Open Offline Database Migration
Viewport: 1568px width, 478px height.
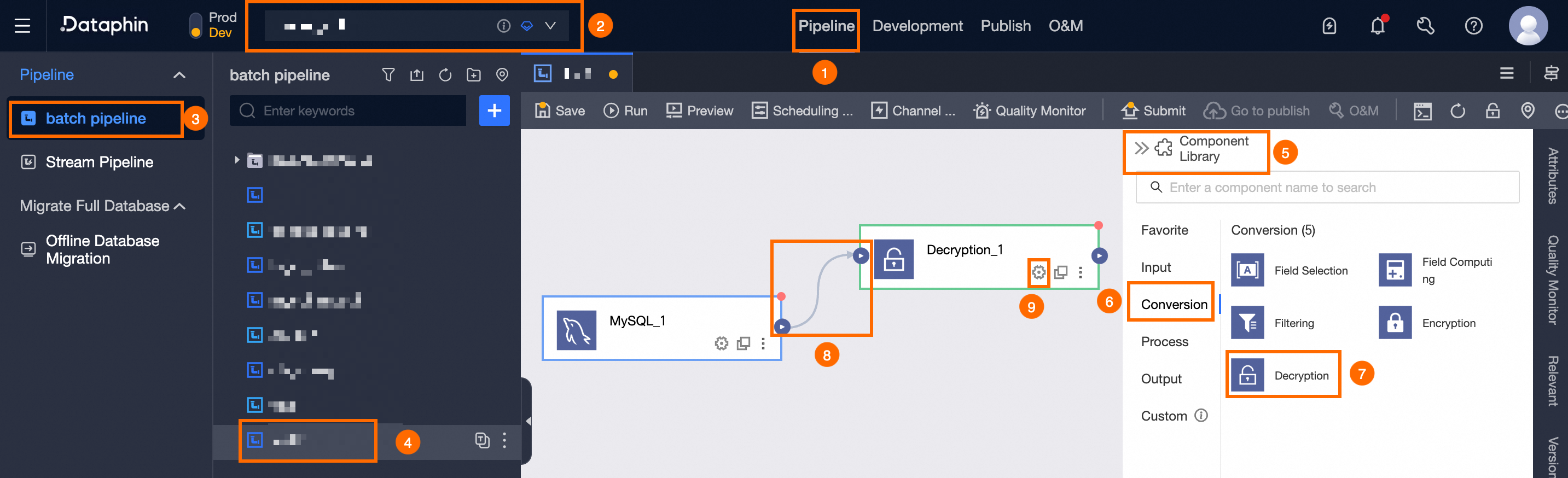pos(102,249)
